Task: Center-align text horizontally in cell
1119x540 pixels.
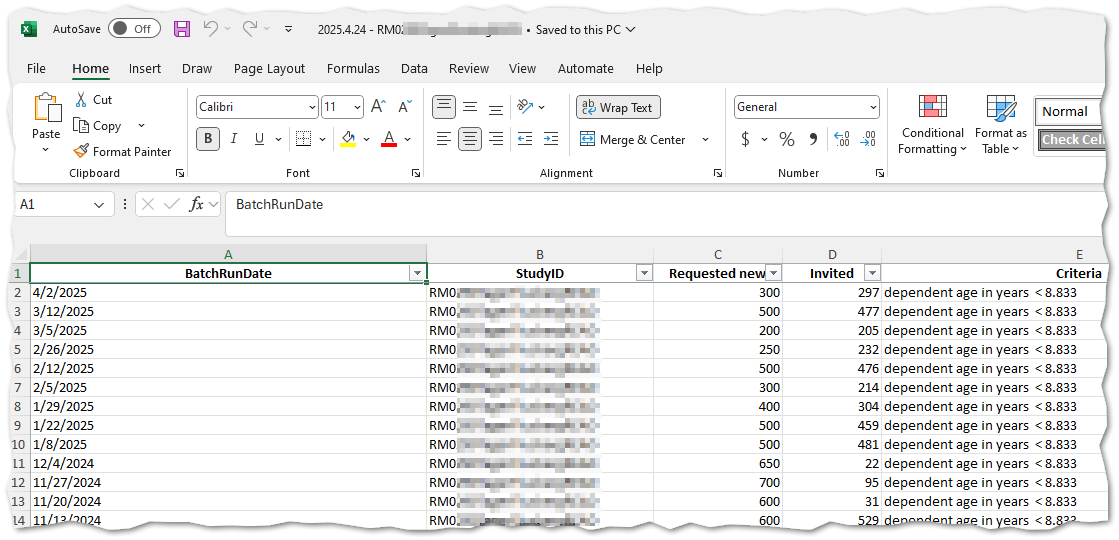Action: click(x=470, y=139)
